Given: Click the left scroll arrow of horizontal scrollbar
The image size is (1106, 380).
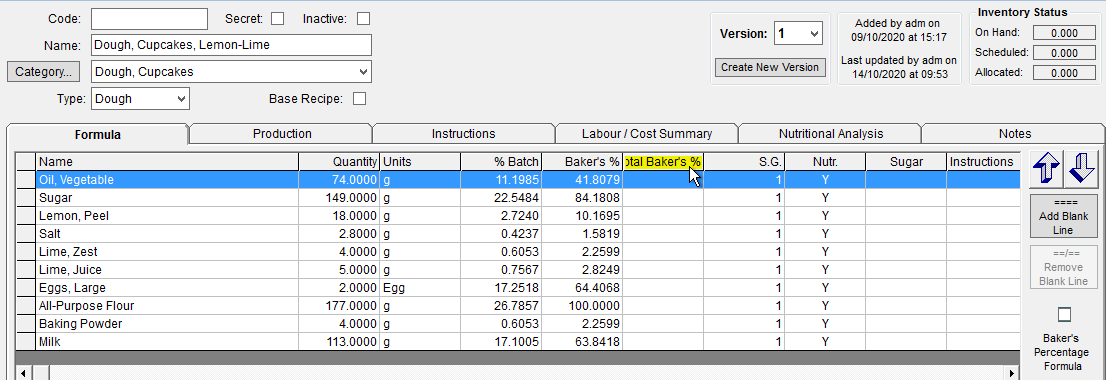Looking at the screenshot, I should tap(22, 372).
